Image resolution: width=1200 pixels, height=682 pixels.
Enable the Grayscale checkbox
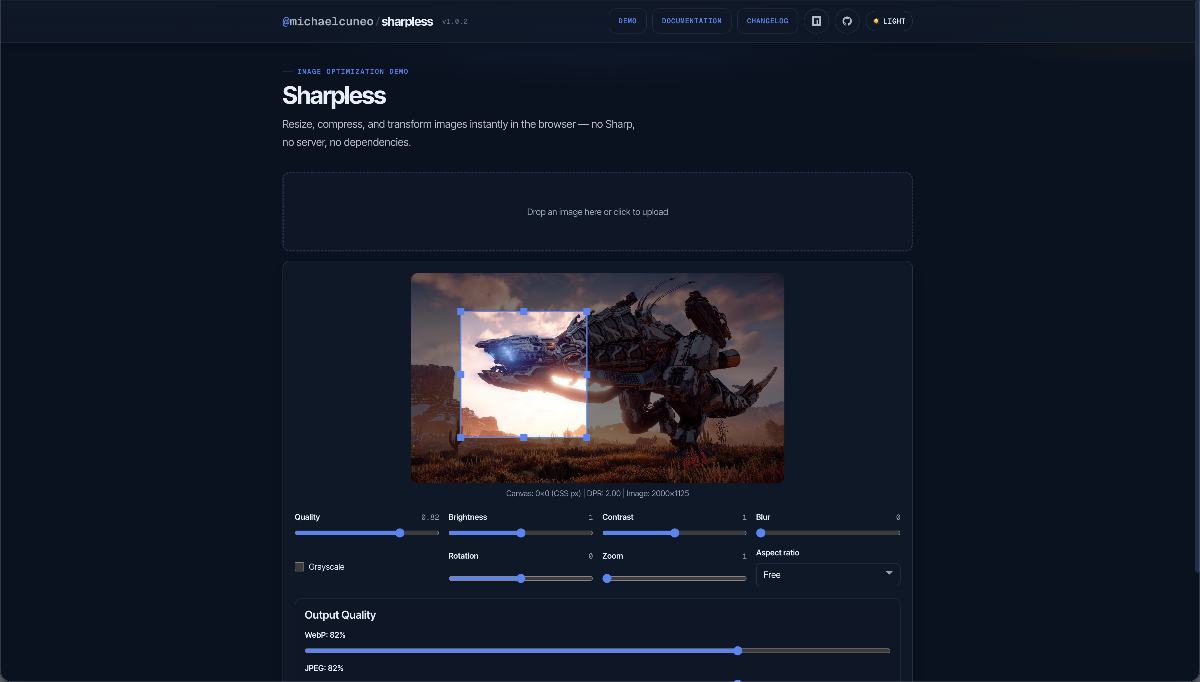click(x=299, y=567)
